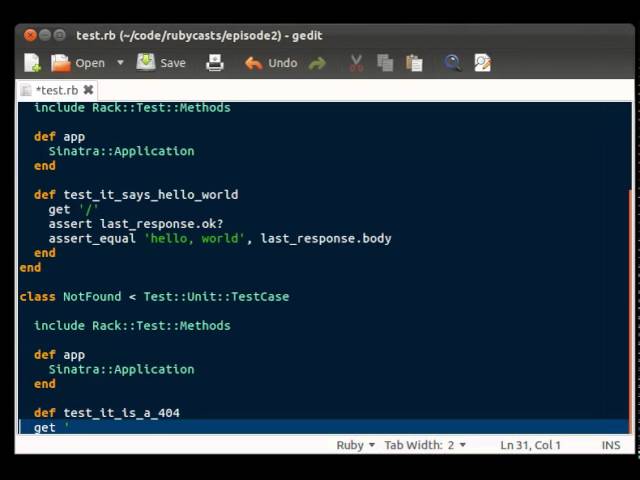Image resolution: width=640 pixels, height=480 pixels.
Task: Click the Ln 31, Col 1 indicator
Action: [531, 445]
